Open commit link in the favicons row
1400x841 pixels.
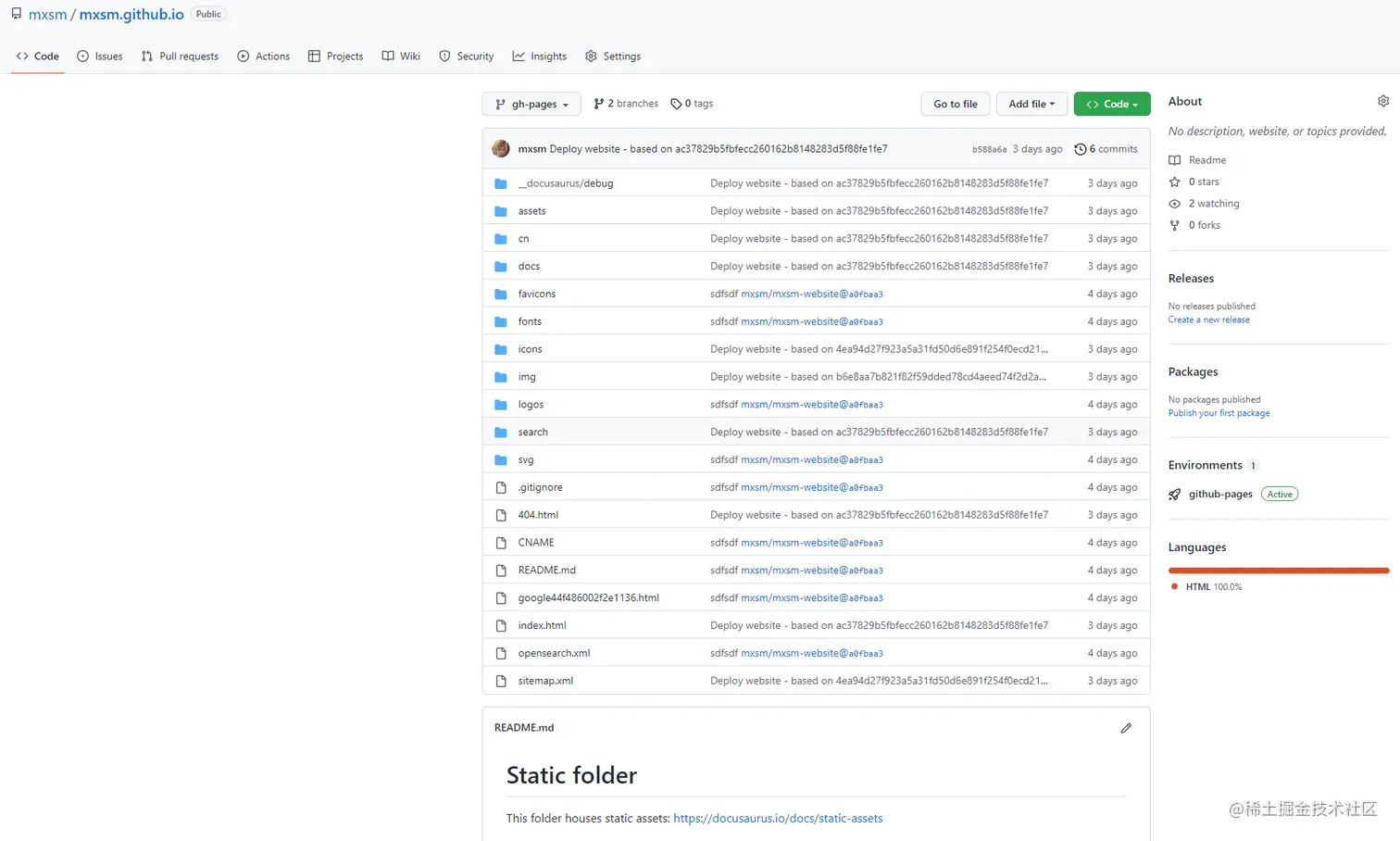pyautogui.click(x=812, y=295)
